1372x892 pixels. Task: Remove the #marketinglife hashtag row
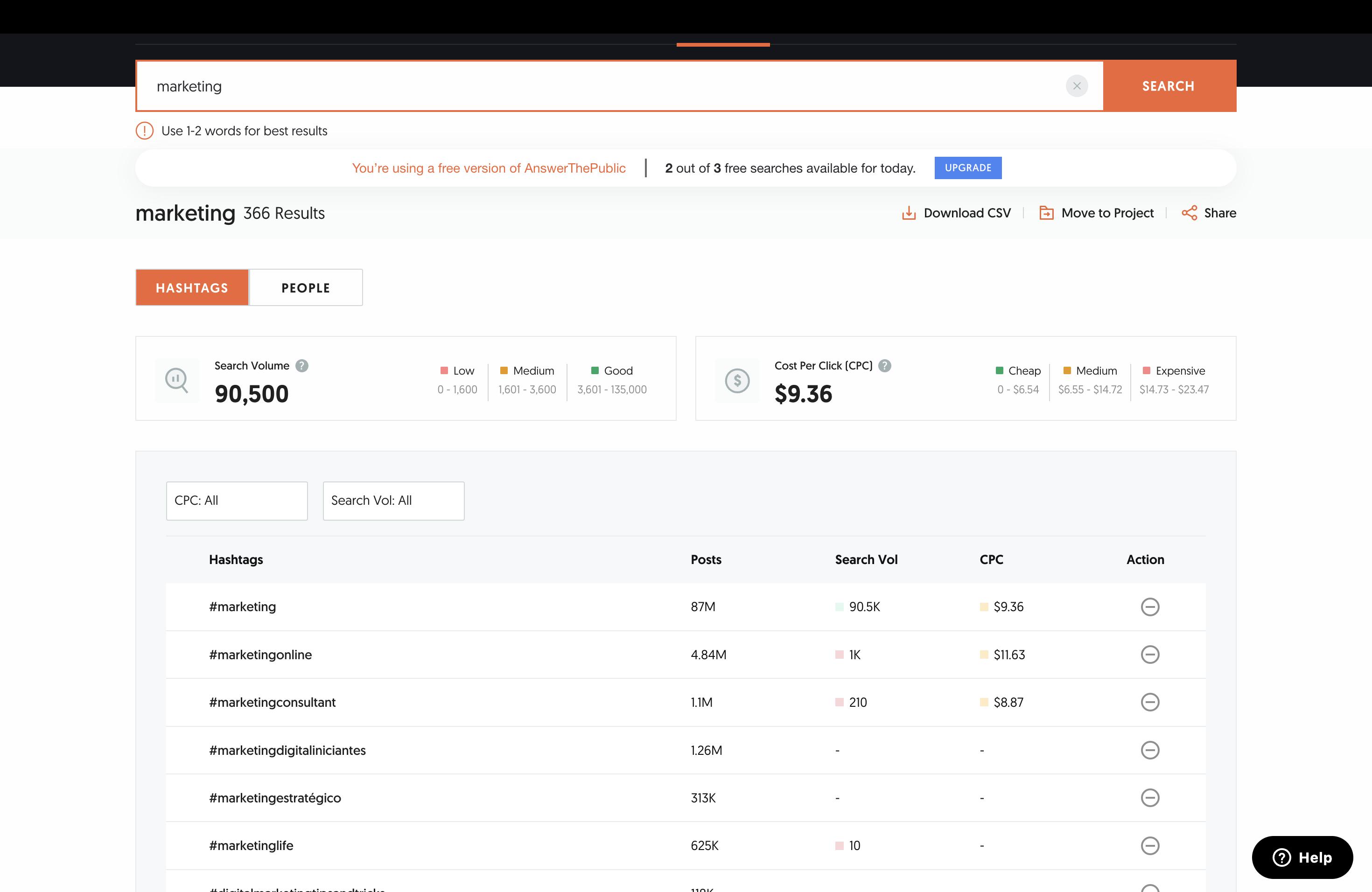[1149, 845]
